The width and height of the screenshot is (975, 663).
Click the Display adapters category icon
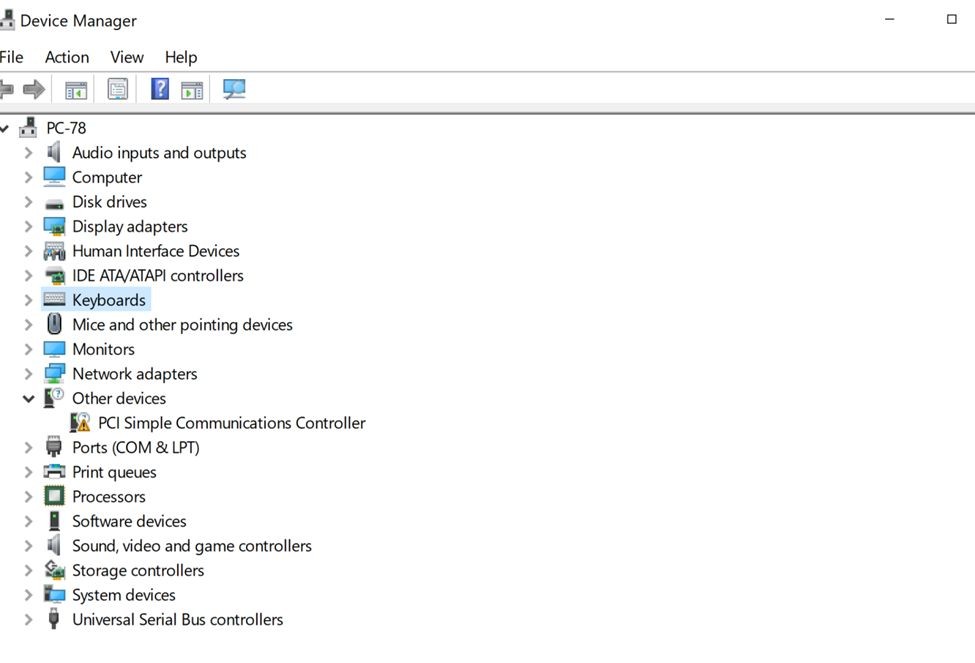click(x=54, y=226)
